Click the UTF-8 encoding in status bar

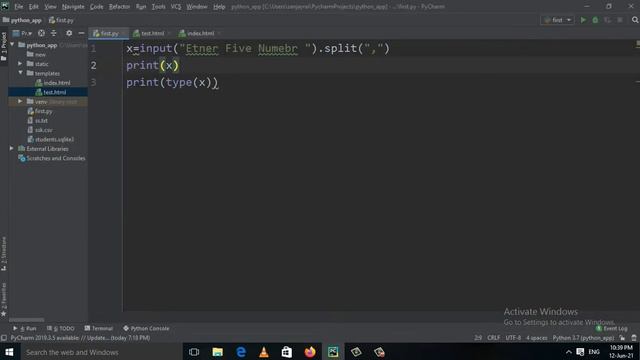513,338
